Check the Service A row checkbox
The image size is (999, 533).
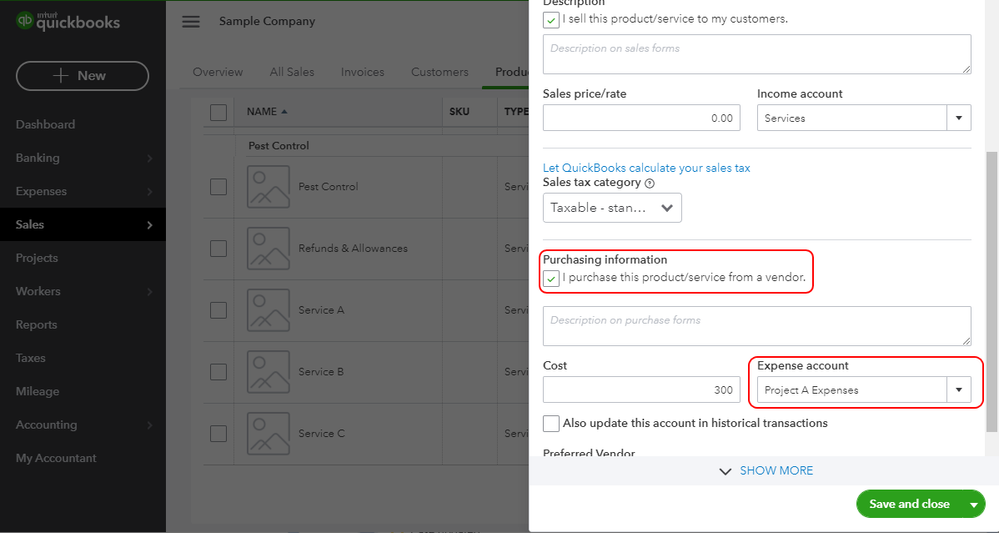(219, 310)
